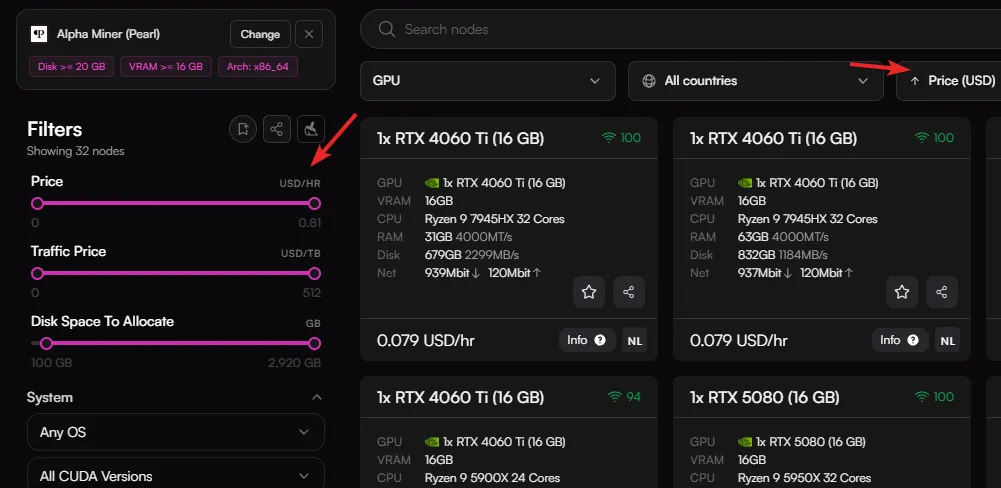Click the 63GB 4000MT/s RAM value
The width and height of the screenshot is (1001, 488).
[783, 237]
